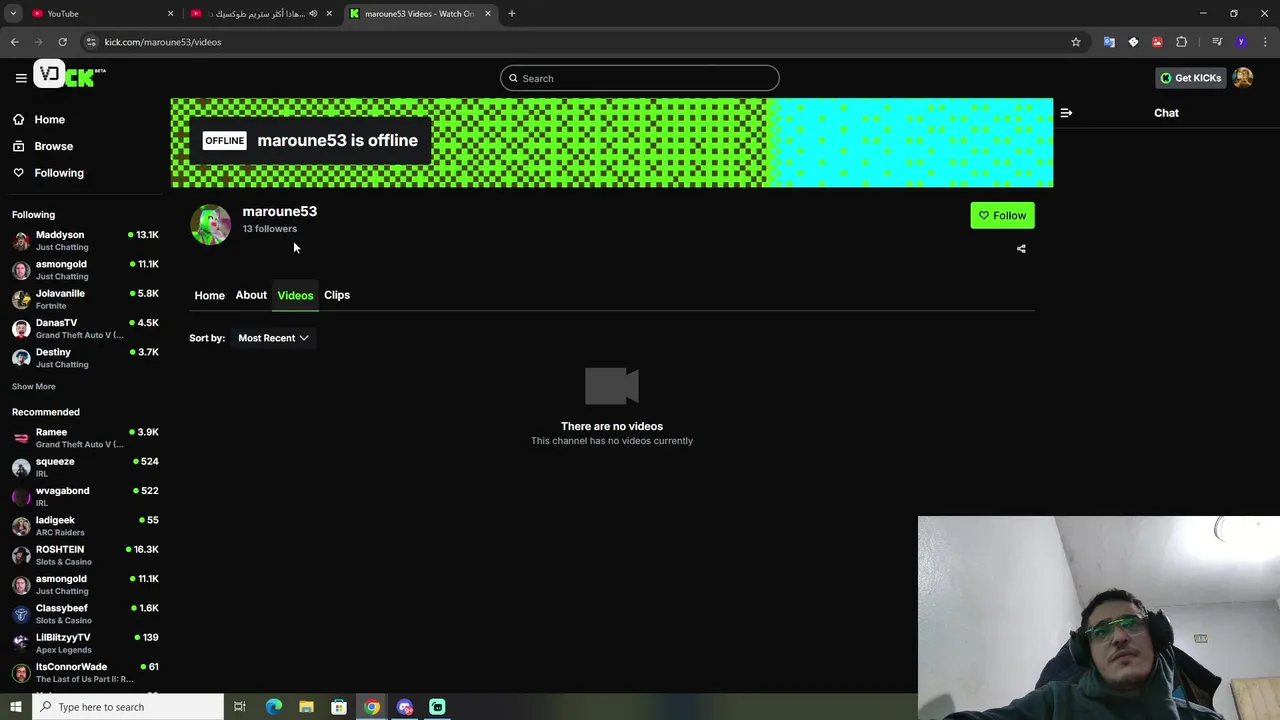1280x720 pixels.
Task: Select the Videos tab
Action: click(x=295, y=295)
